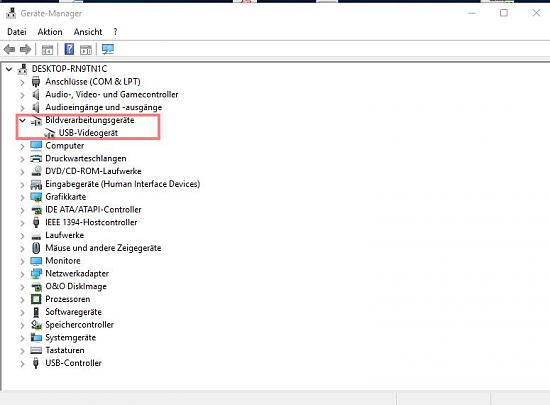
Task: Click the Forward arrow toolbar icon
Action: tap(25, 49)
